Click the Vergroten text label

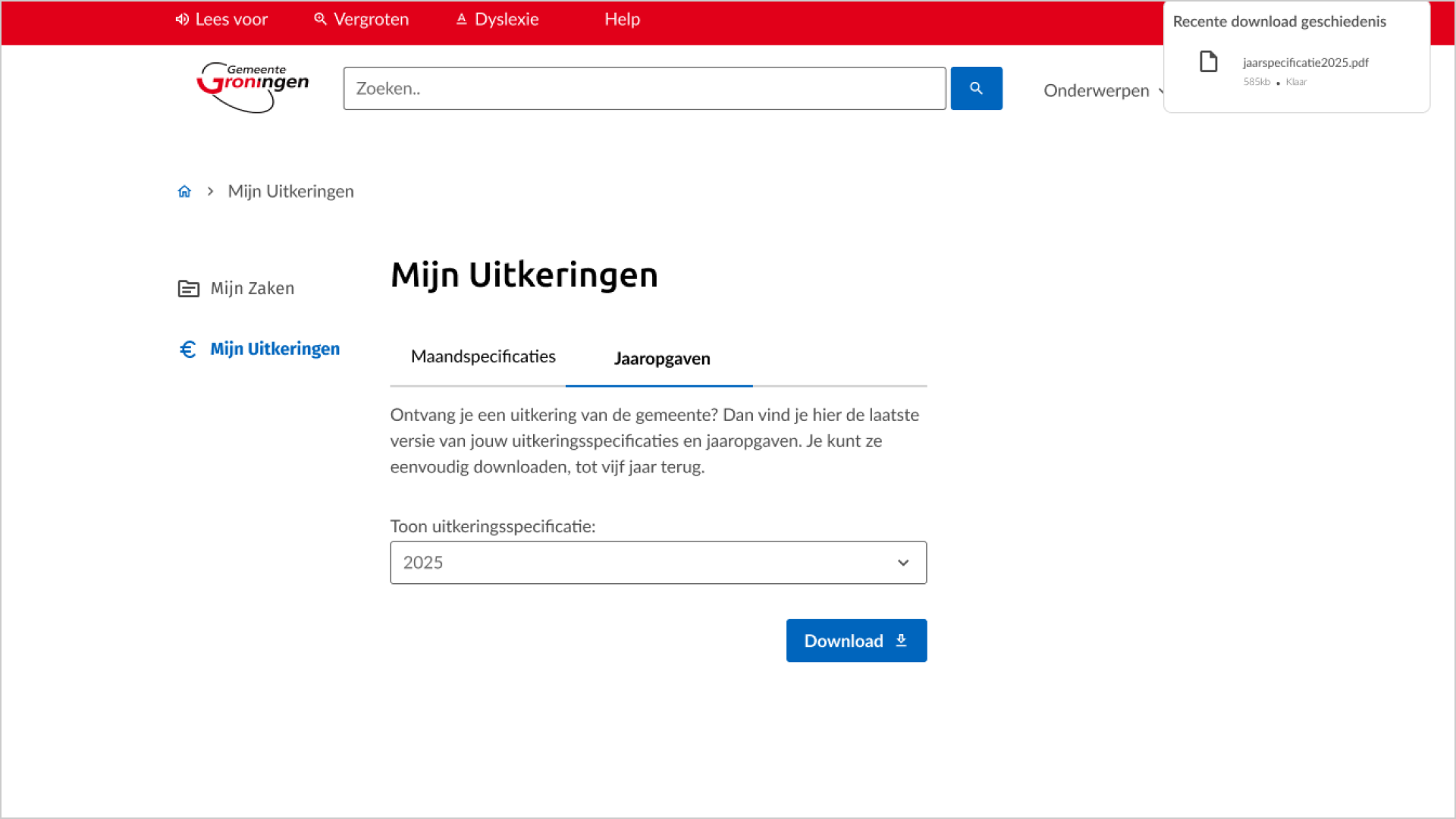coord(371,19)
